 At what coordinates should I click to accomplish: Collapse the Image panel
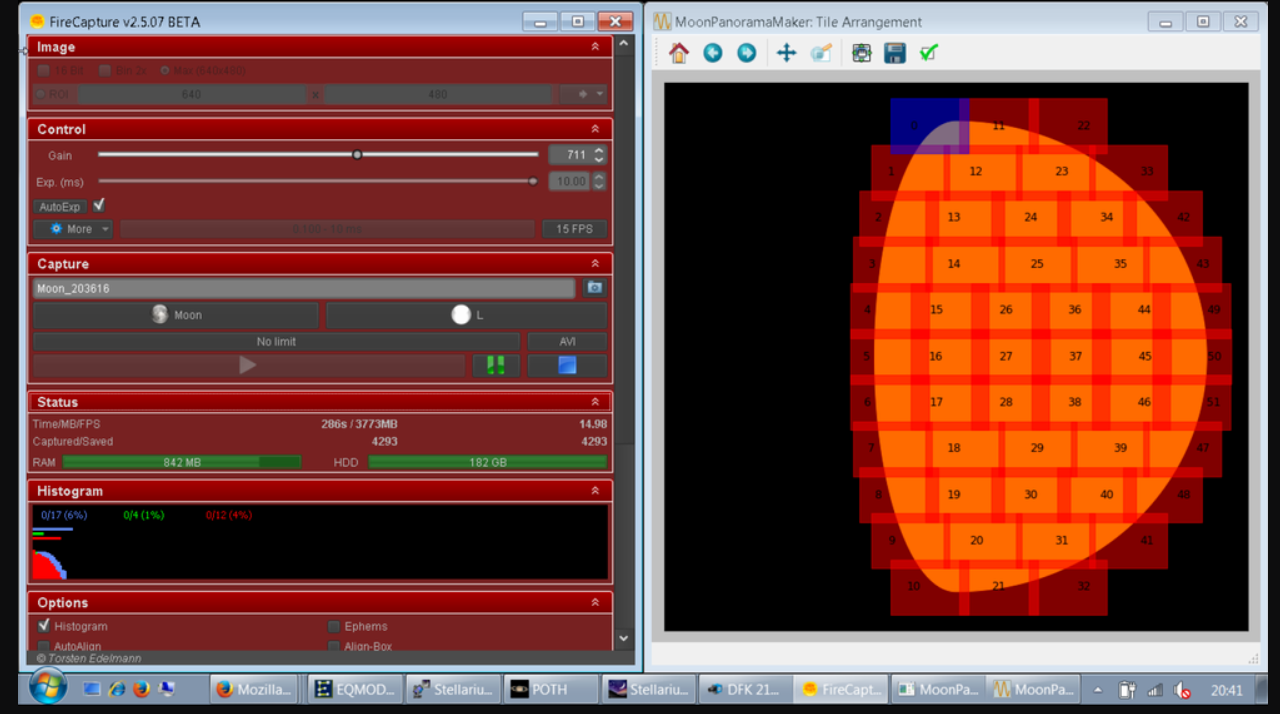click(595, 47)
